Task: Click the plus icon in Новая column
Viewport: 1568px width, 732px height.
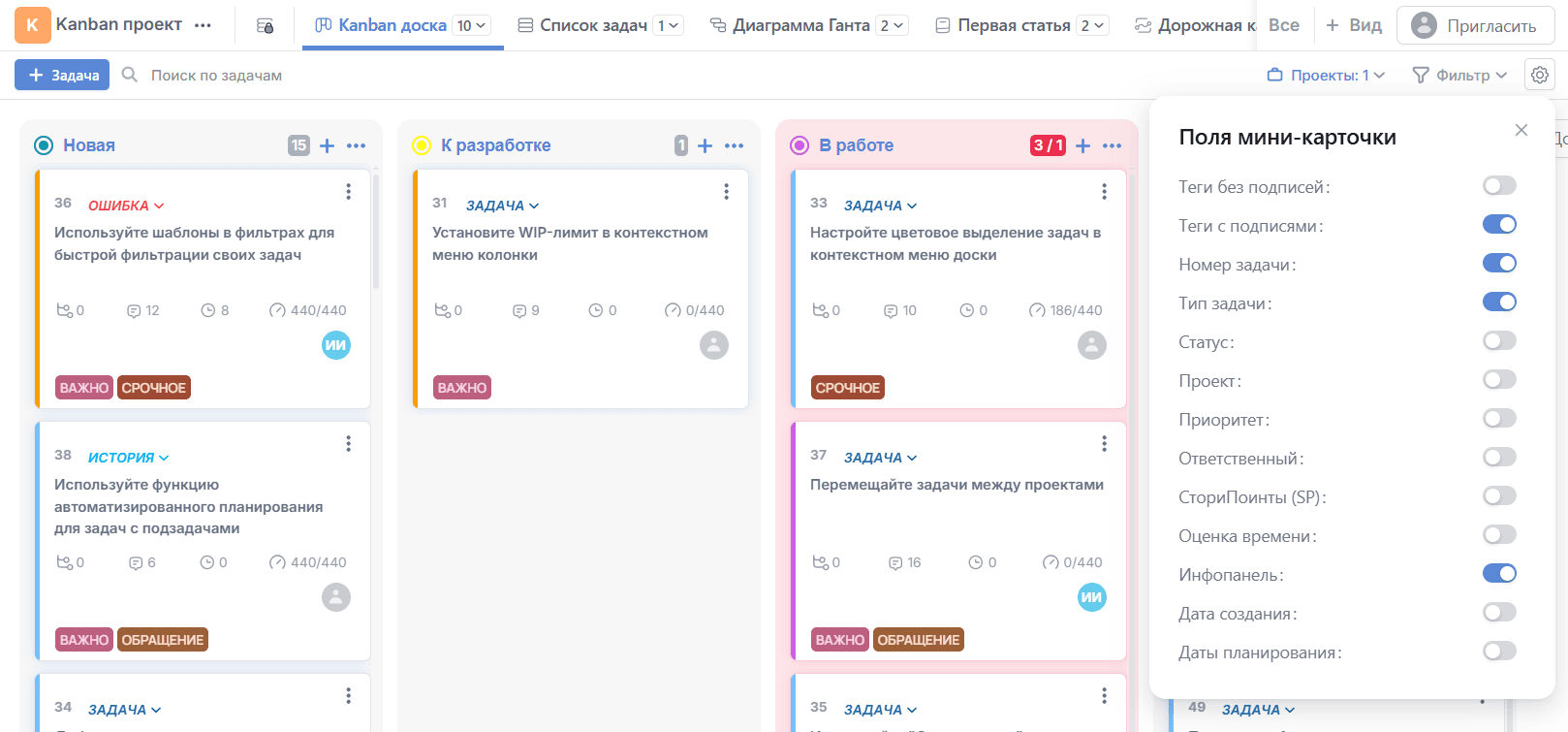Action: click(328, 145)
